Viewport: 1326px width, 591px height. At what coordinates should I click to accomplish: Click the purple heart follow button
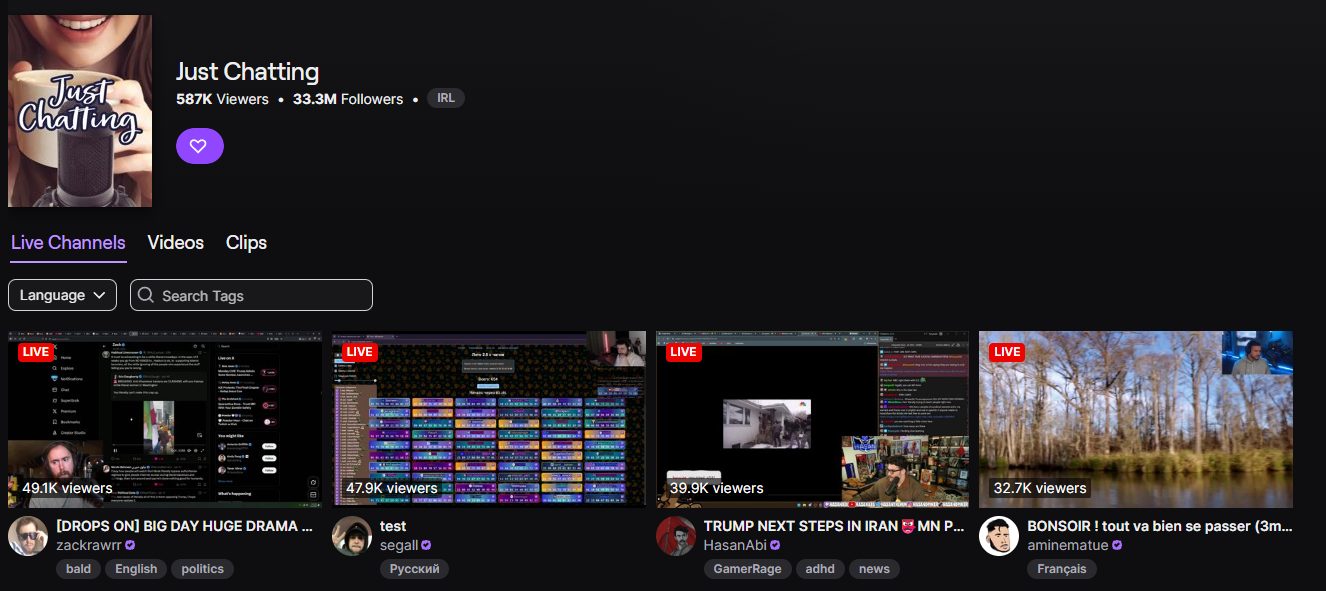[x=200, y=146]
